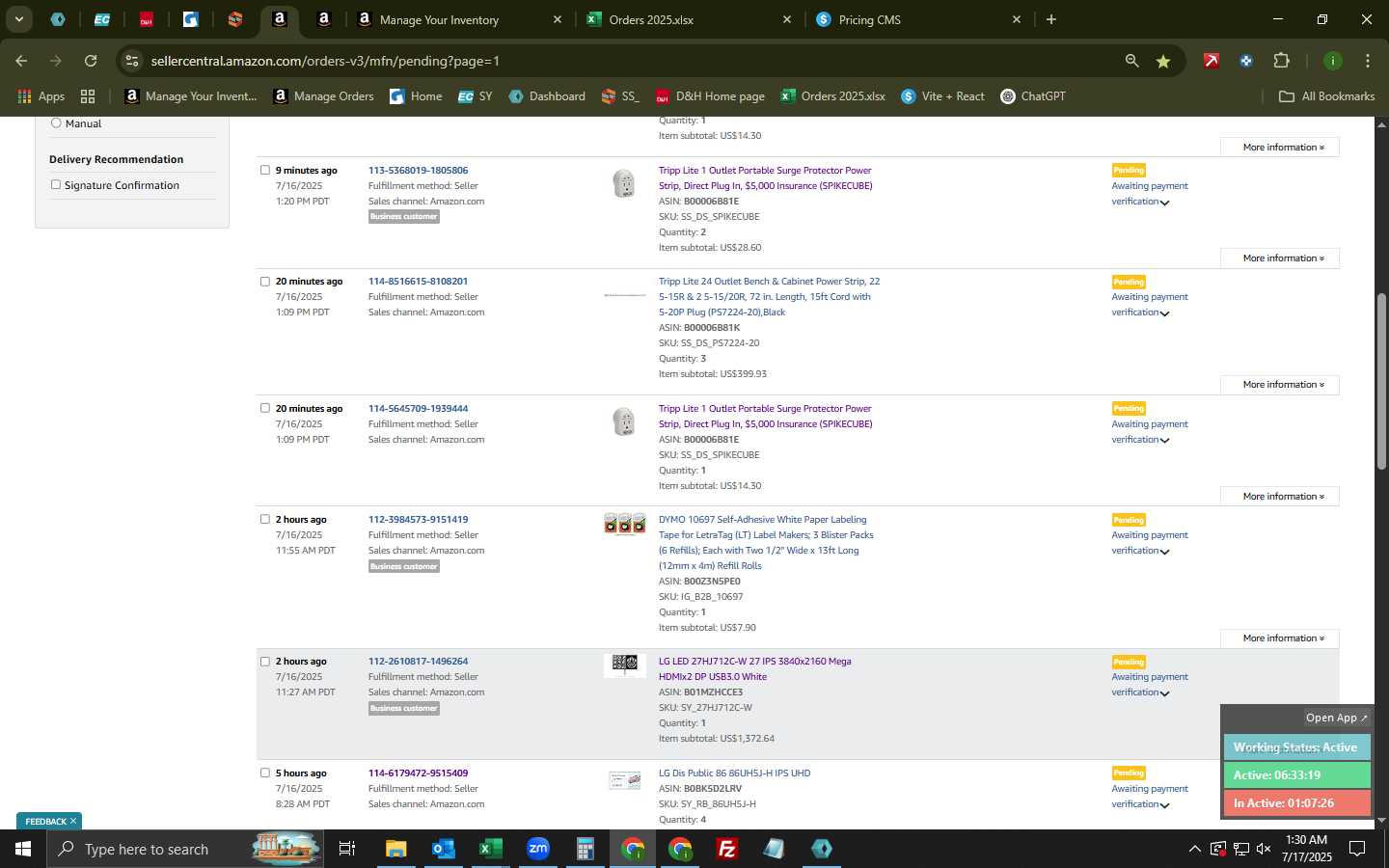Expand More information for order 113-5368019-1805806
This screenshot has width=1389, height=868.
[x=1279, y=258]
